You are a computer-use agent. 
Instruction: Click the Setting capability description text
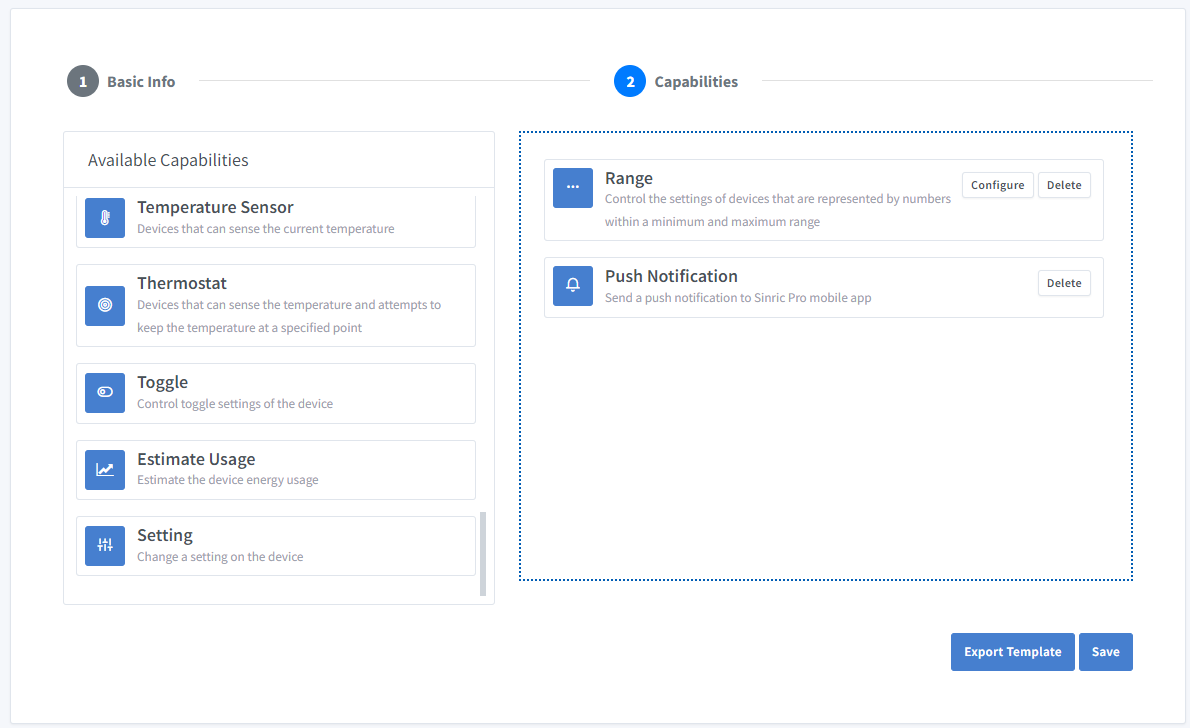click(x=220, y=557)
